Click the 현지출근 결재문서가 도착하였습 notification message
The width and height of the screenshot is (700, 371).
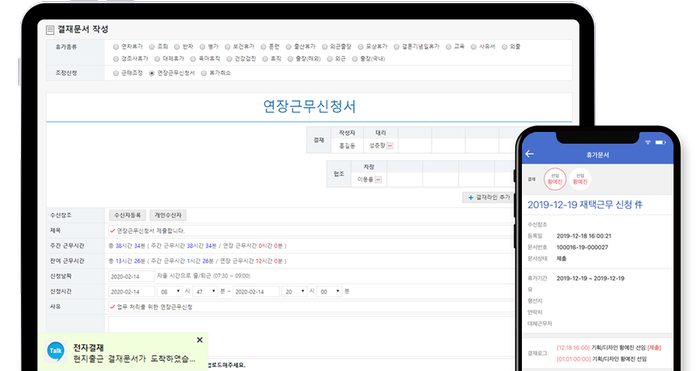point(134,358)
